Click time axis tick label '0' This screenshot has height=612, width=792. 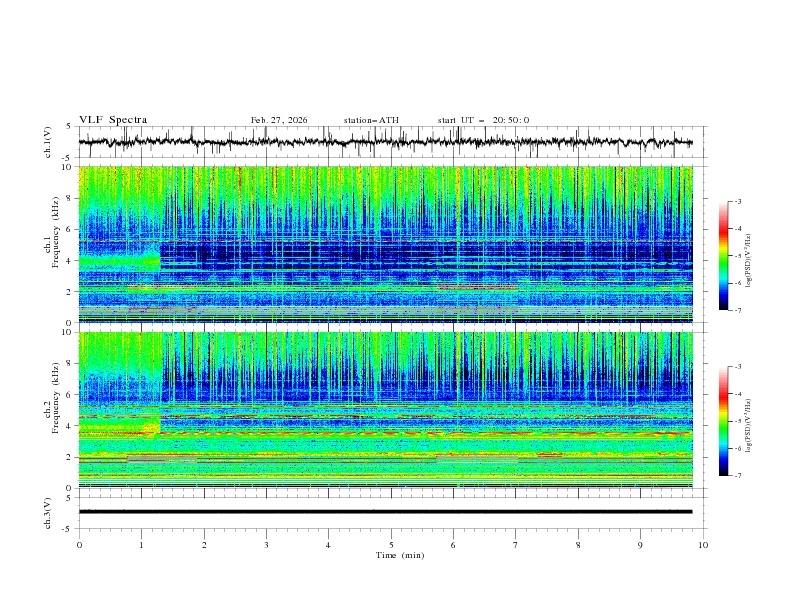pyautogui.click(x=79, y=545)
